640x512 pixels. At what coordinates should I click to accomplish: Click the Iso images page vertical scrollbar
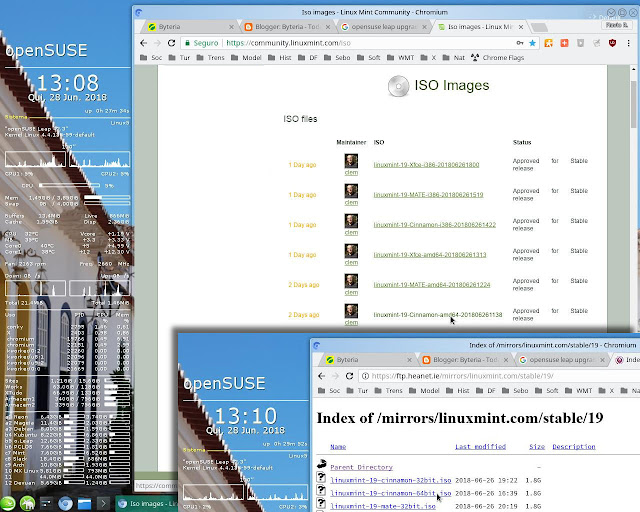click(x=633, y=104)
